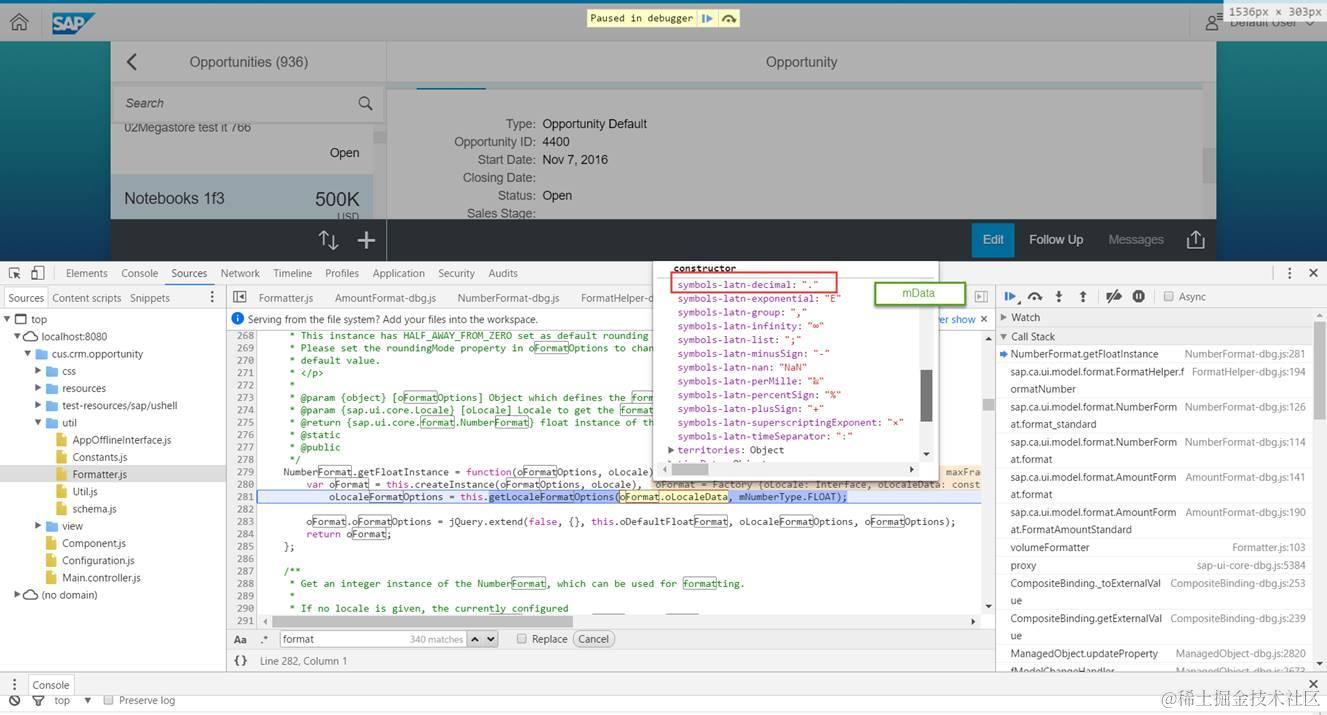Hide the file navigator pane

(240, 297)
